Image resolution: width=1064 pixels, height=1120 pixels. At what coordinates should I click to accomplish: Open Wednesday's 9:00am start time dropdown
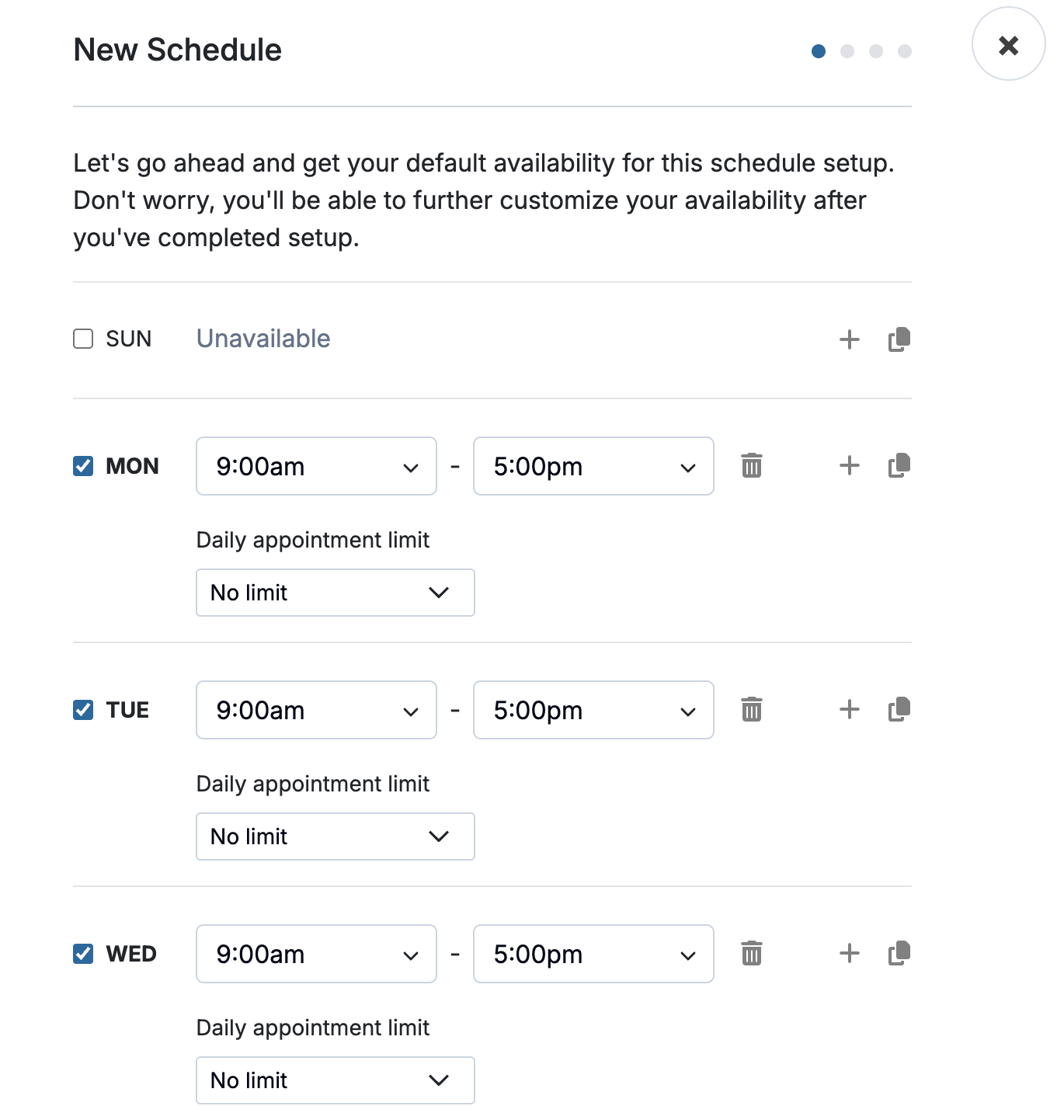pos(316,954)
